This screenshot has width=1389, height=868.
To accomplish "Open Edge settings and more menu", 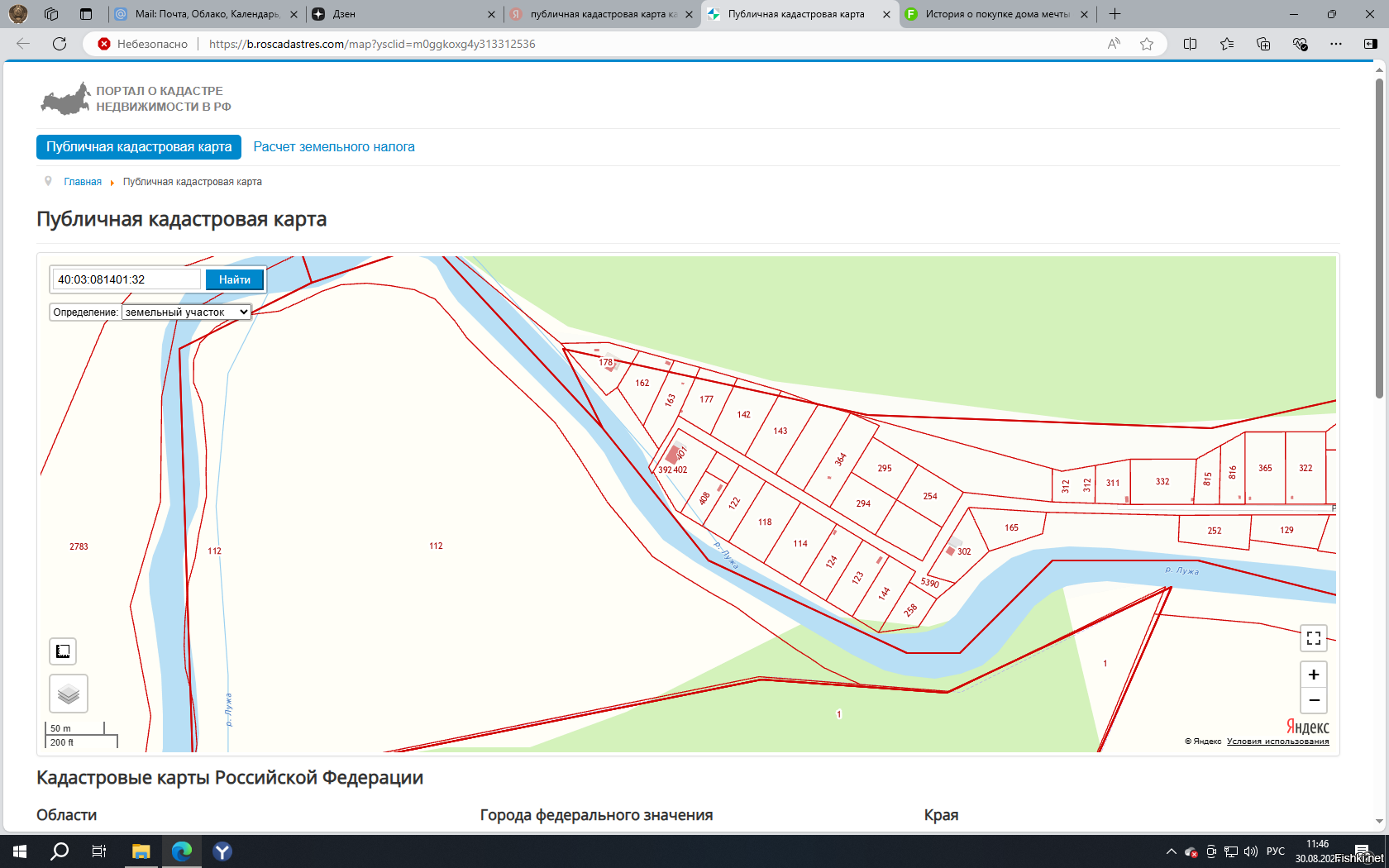I will 1335,44.
